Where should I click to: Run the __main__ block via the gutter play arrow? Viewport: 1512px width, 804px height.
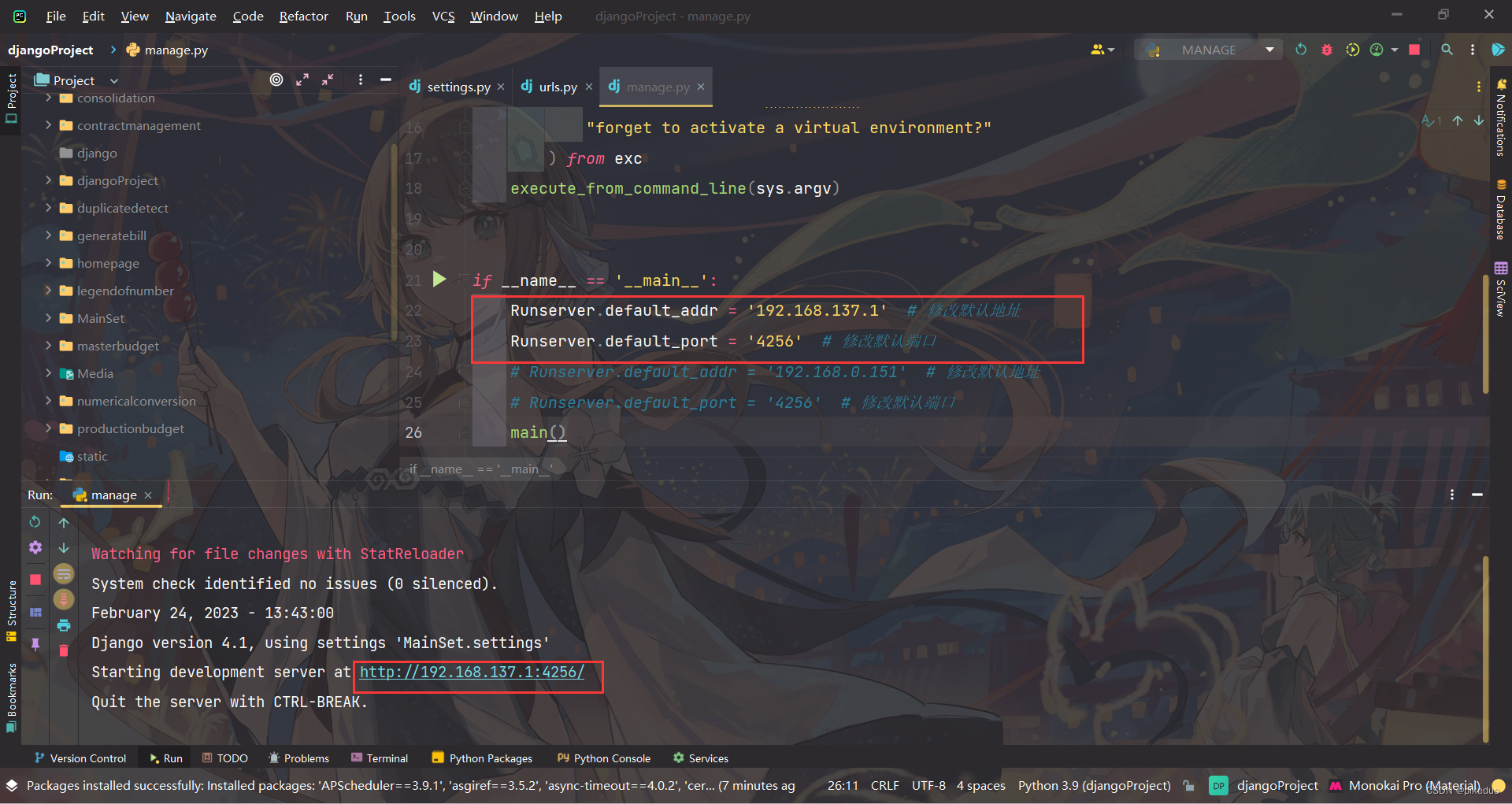pos(439,279)
